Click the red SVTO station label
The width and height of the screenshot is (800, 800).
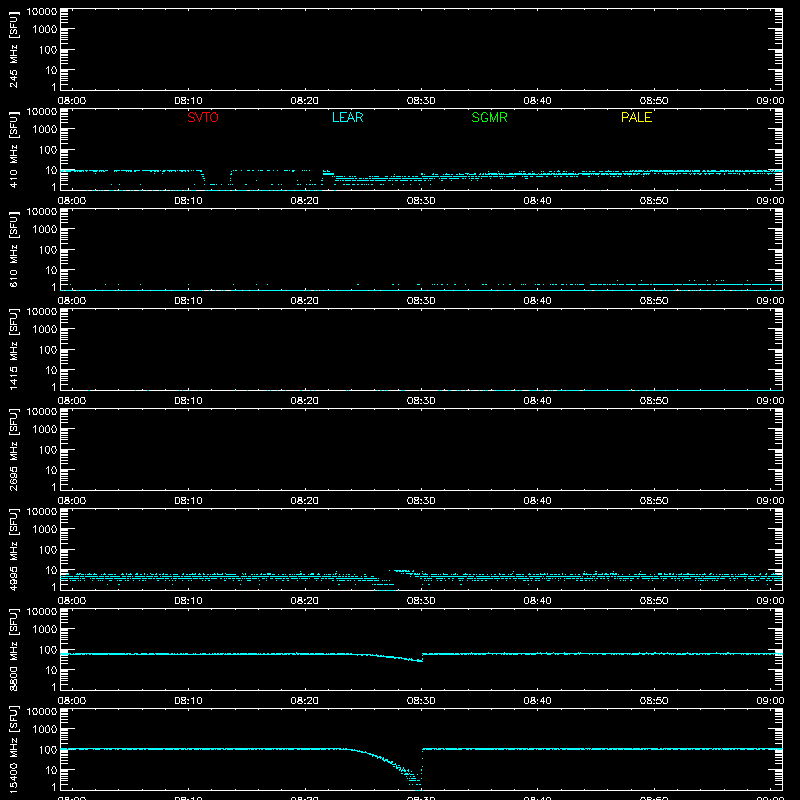tap(203, 117)
